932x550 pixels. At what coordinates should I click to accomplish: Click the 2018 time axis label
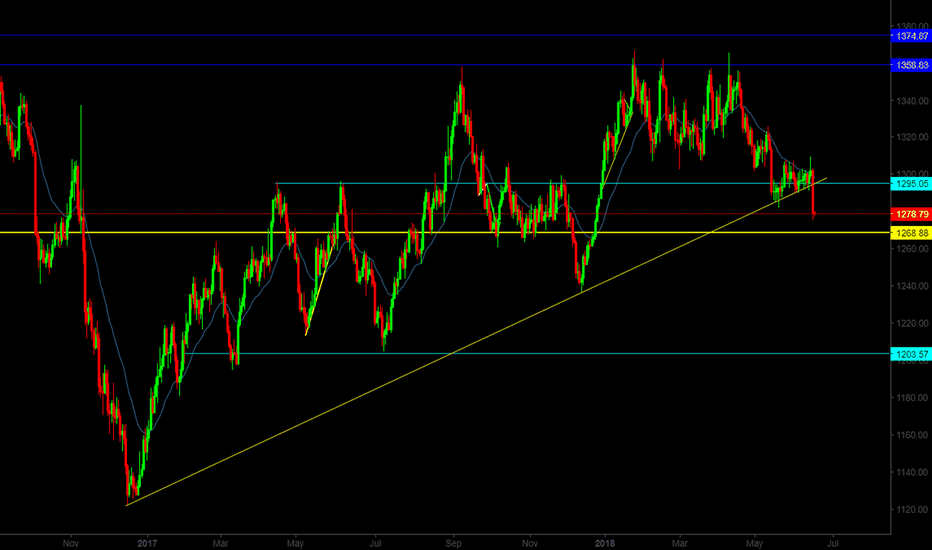coord(605,543)
